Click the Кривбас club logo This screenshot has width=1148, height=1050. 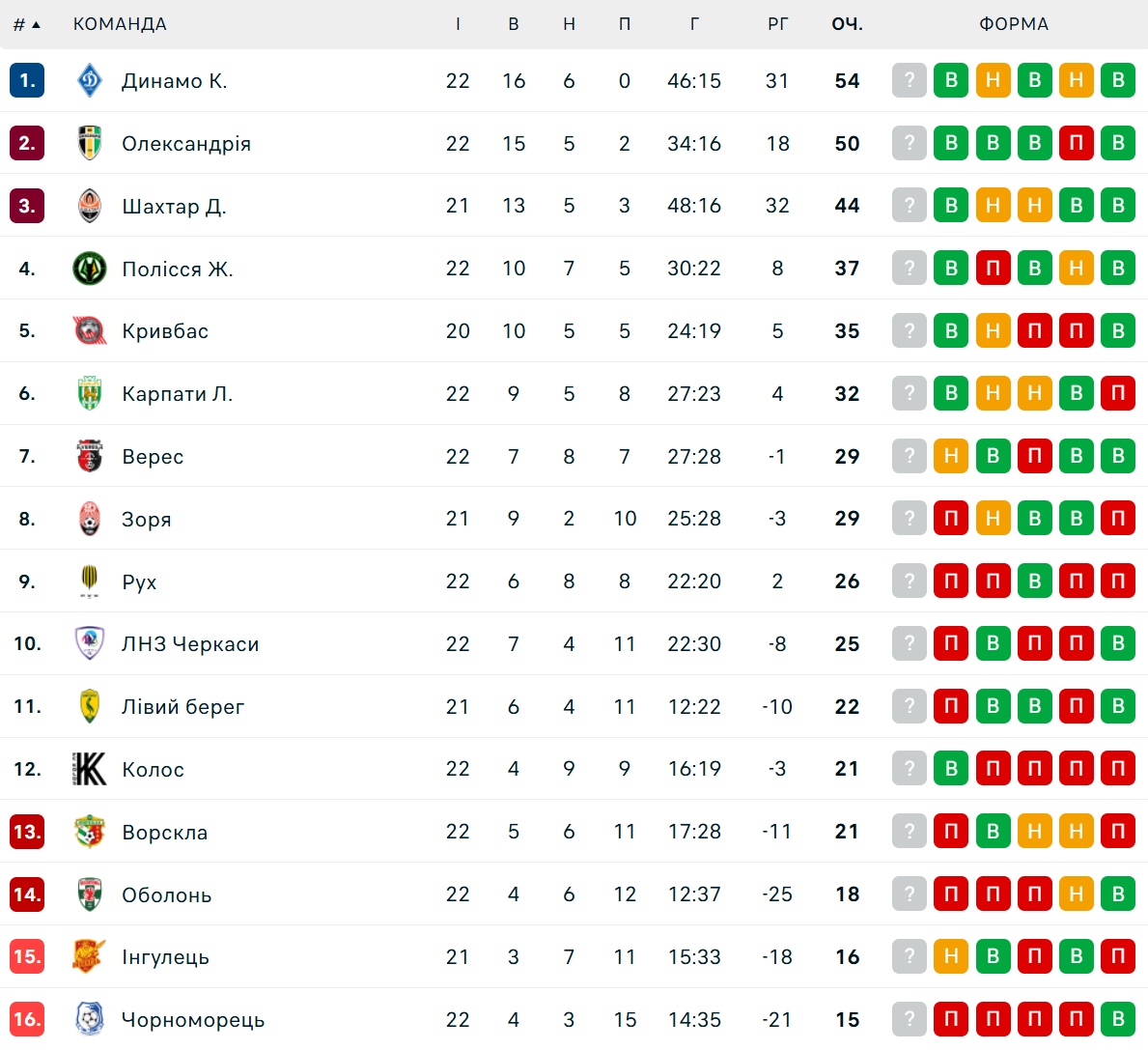click(x=90, y=331)
